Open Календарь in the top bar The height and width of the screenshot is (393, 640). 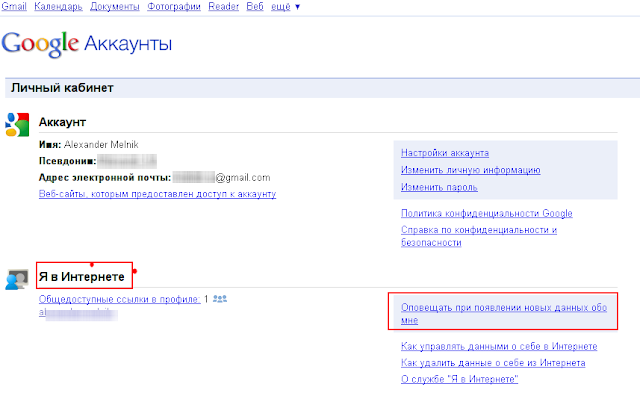(58, 7)
